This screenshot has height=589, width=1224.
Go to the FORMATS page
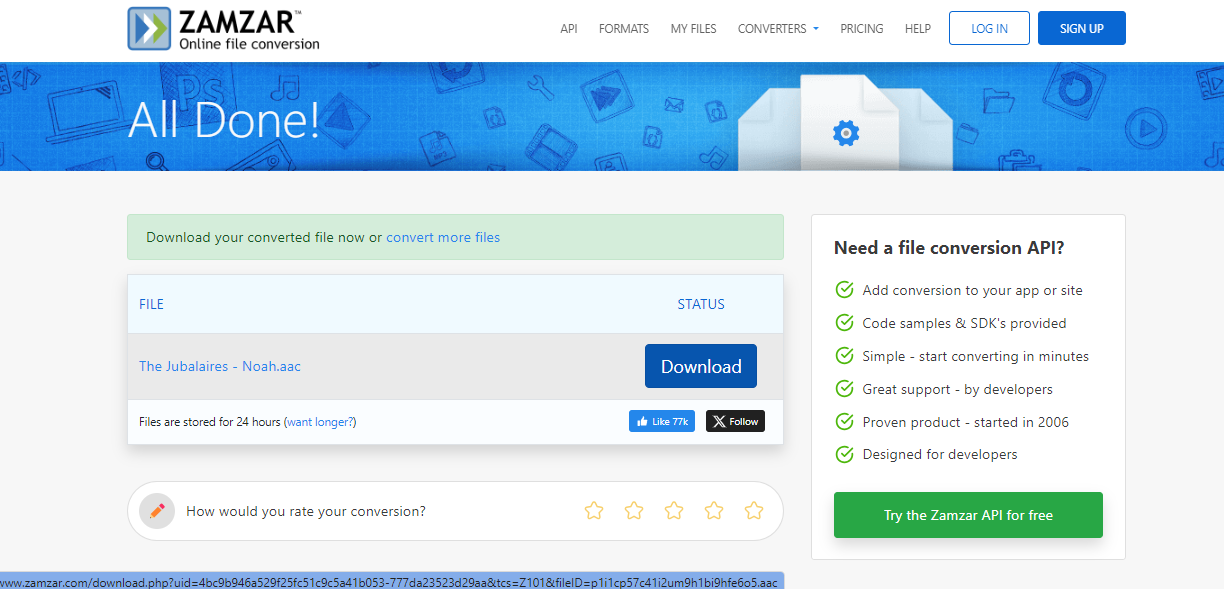[x=624, y=29]
